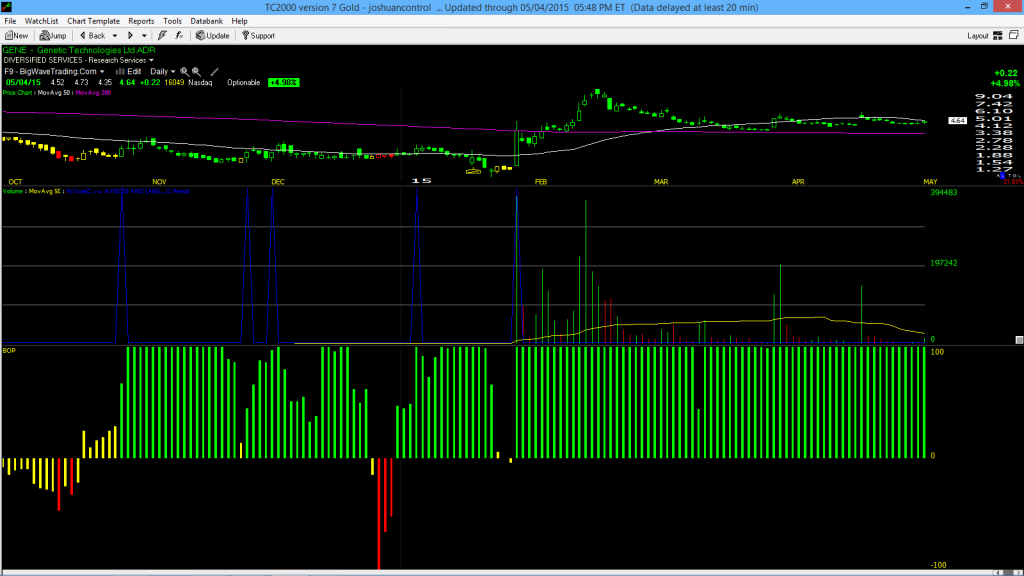The width and height of the screenshot is (1024, 576).
Task: Select the trendline drawing tool
Action: [214, 71]
